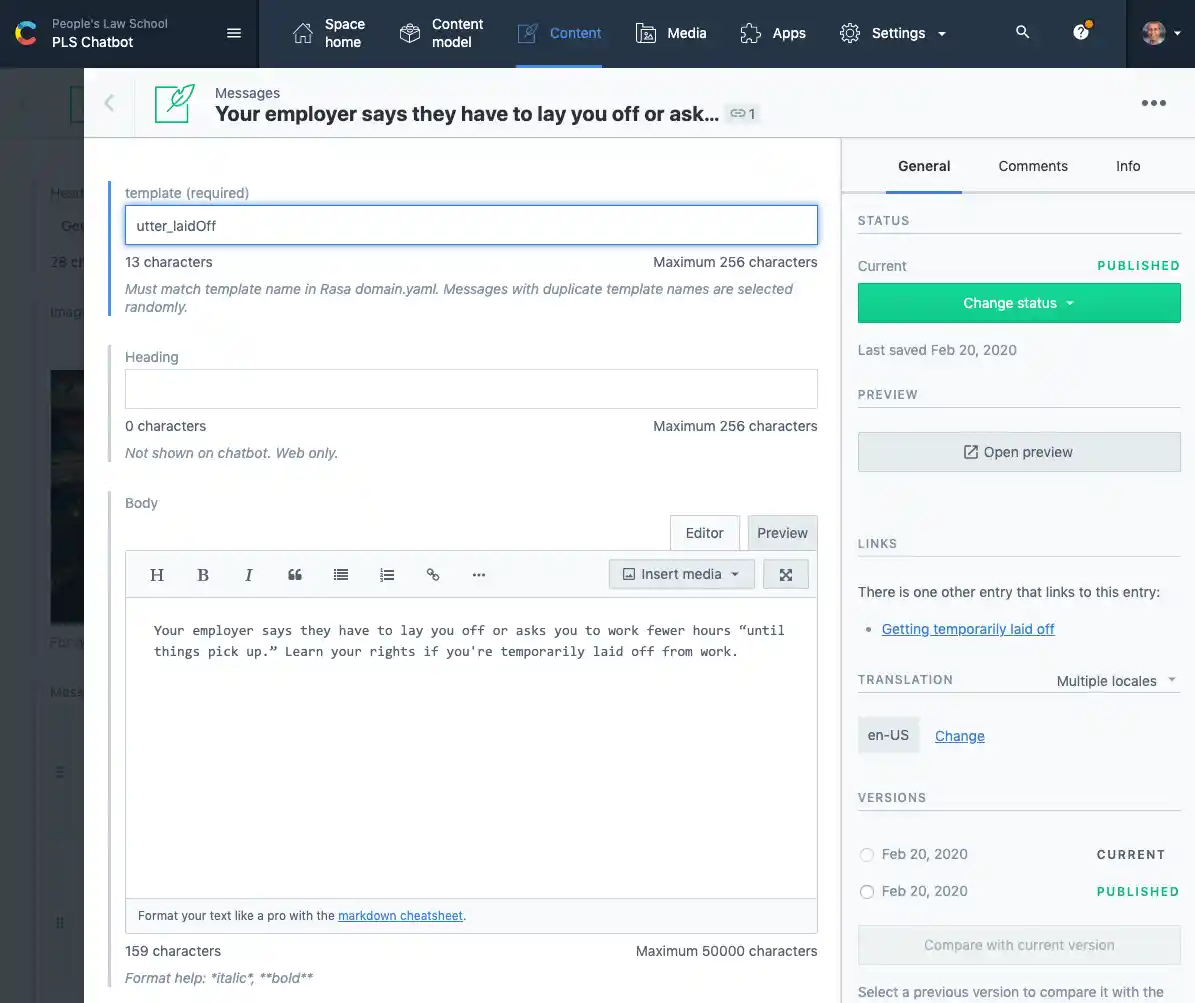Click the entry title heading text
Image resolution: width=1195 pixels, height=1003 pixels.
point(466,114)
